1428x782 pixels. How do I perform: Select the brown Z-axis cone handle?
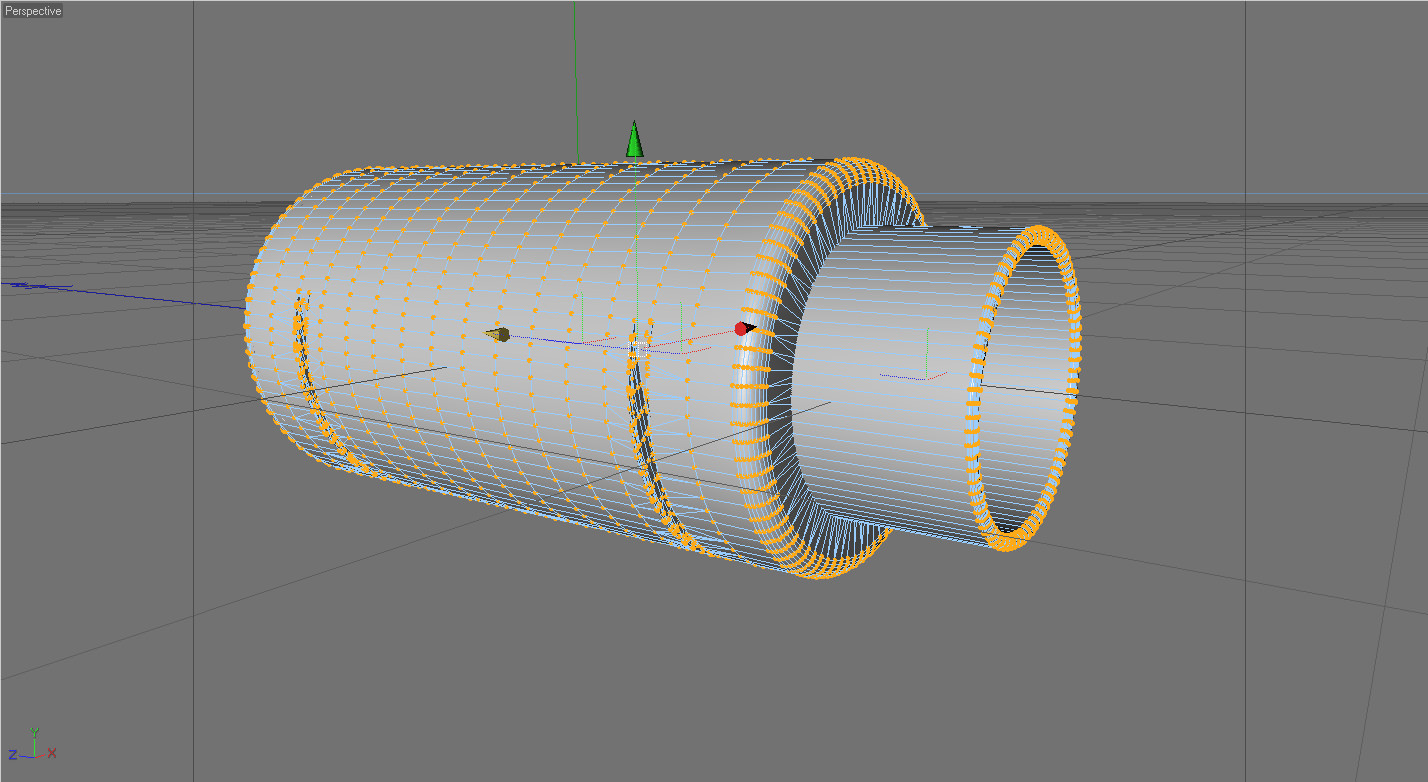[x=498, y=334]
